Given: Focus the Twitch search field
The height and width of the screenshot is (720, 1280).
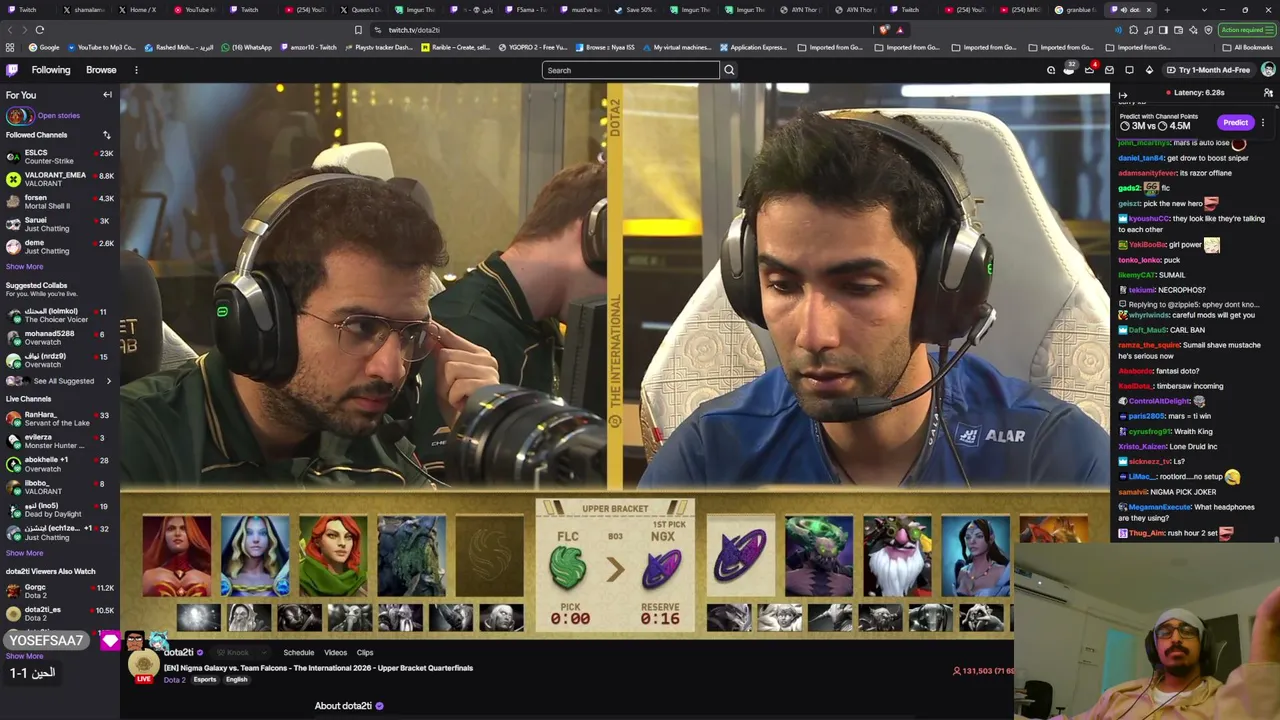Looking at the screenshot, I should click(x=631, y=70).
